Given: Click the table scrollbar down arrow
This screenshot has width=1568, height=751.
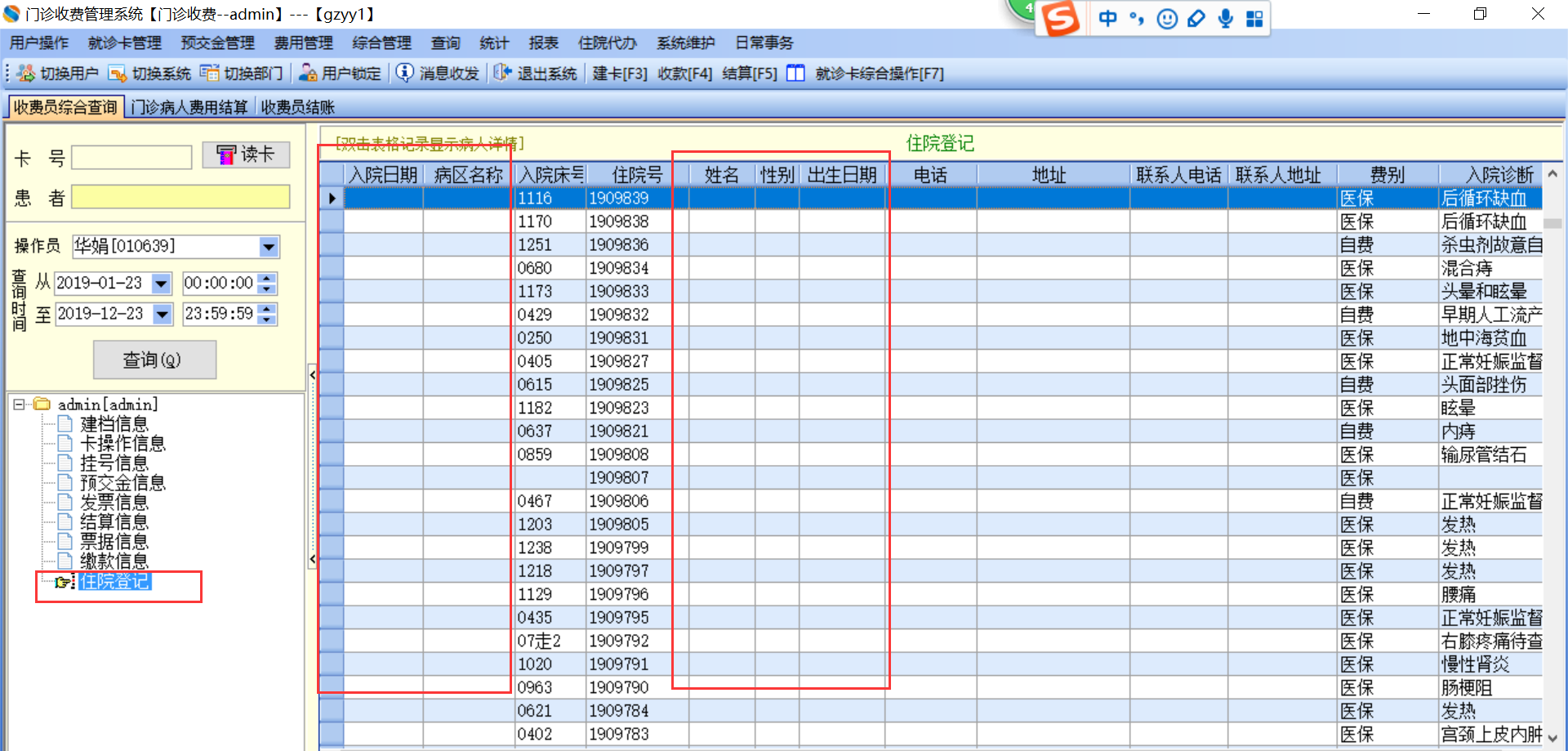Looking at the screenshot, I should (x=1552, y=737).
